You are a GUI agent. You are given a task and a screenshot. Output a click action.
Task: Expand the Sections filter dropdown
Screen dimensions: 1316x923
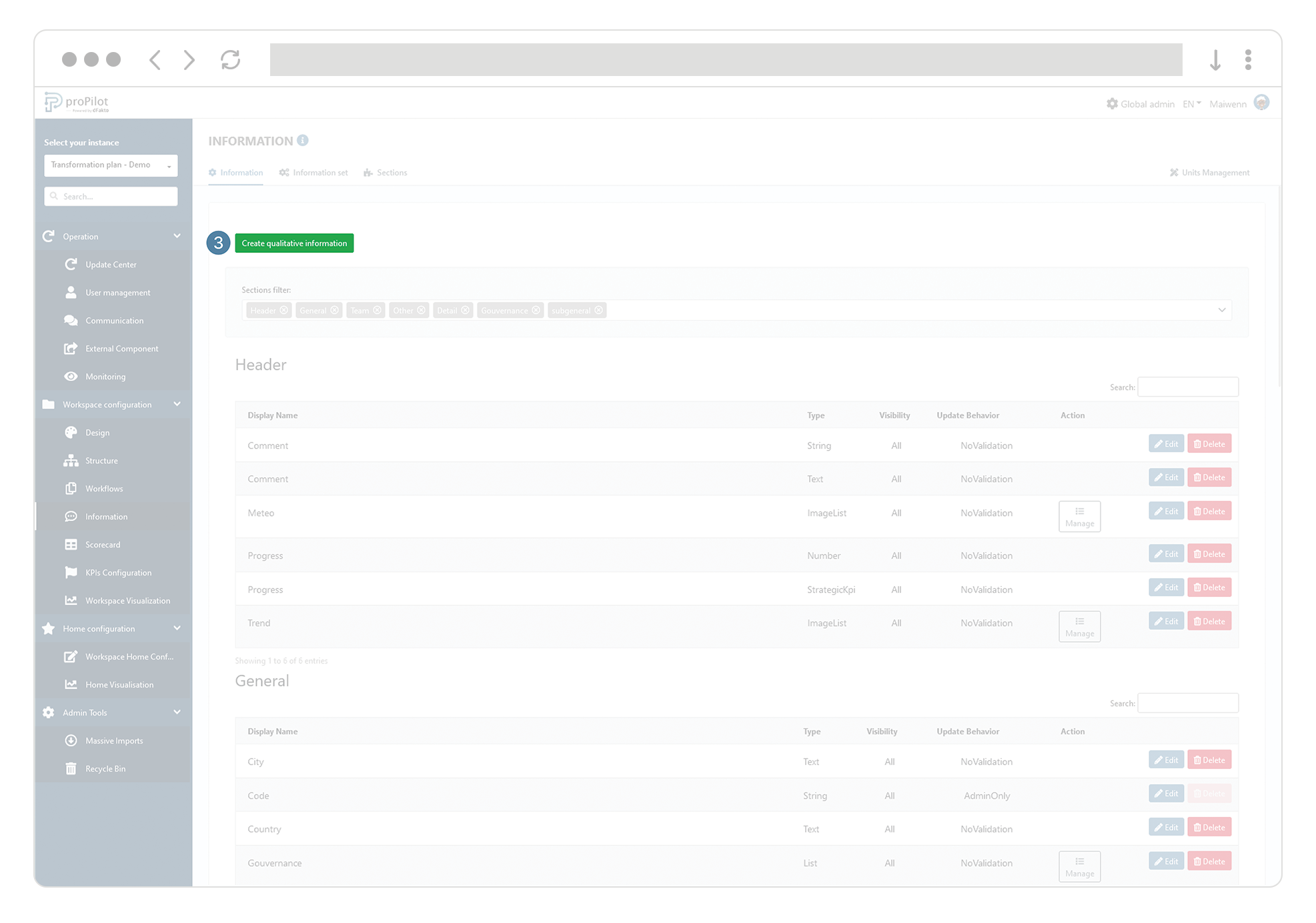(x=1223, y=310)
